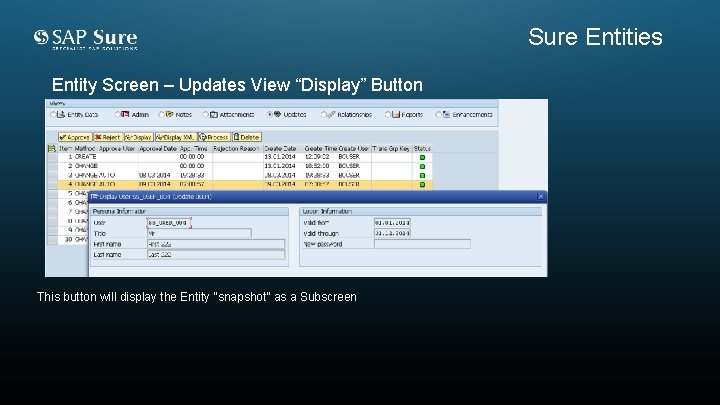Viewport: 720px width, 405px height.
Task: Click the Attachments folder icon
Action: tap(214, 114)
